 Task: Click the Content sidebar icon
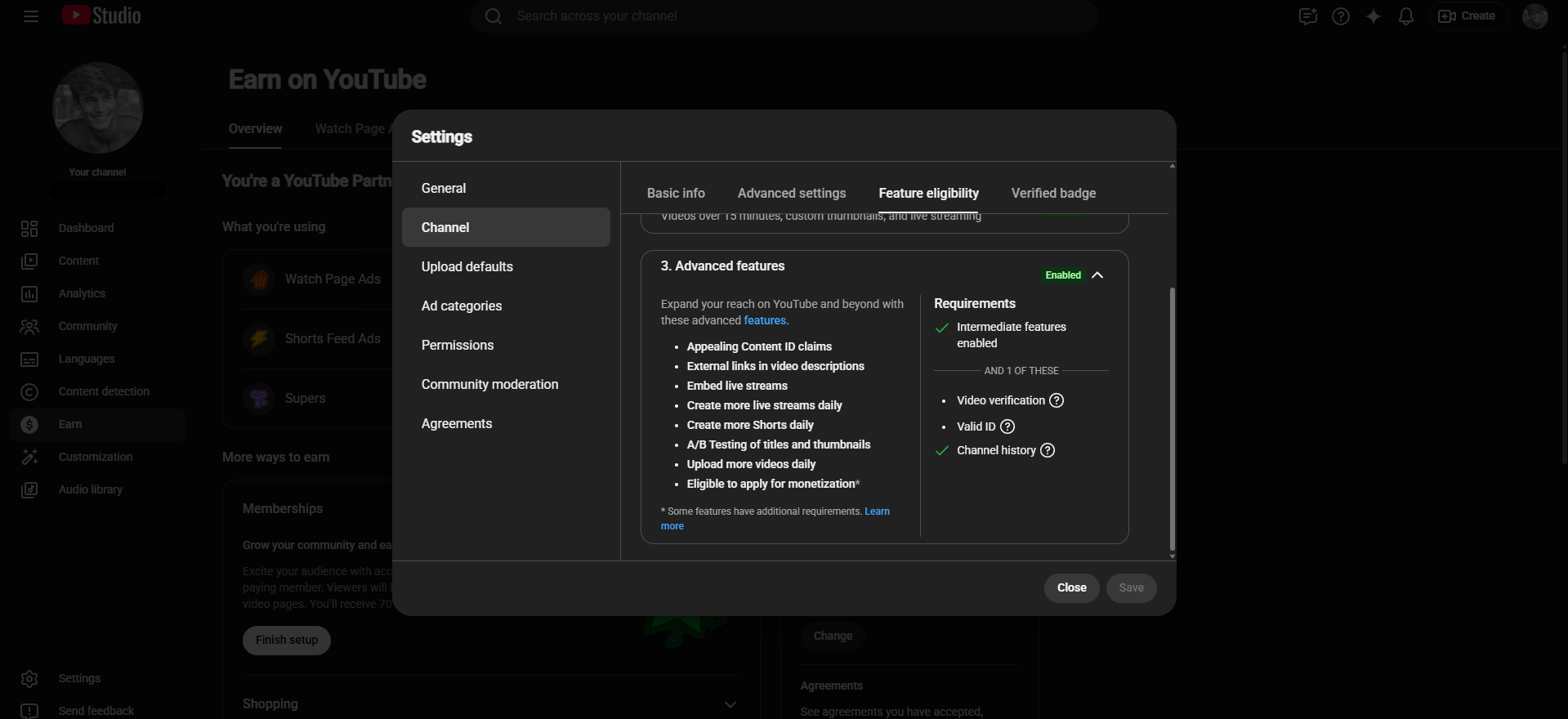(x=29, y=261)
